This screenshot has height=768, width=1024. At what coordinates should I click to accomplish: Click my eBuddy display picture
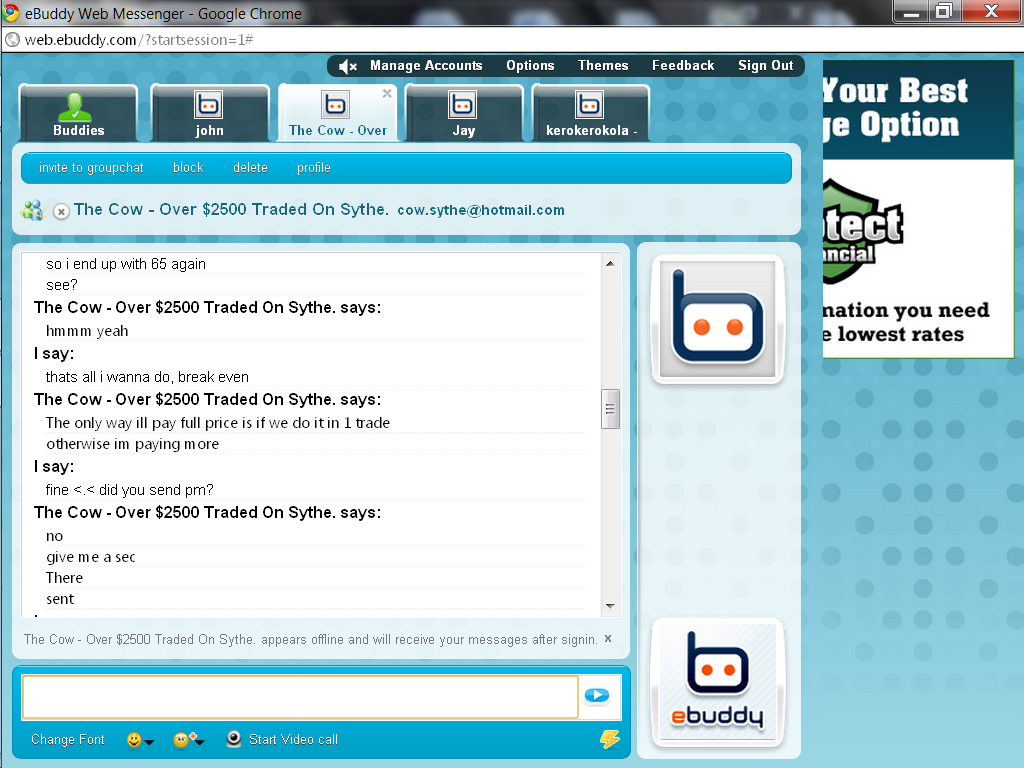coord(718,682)
